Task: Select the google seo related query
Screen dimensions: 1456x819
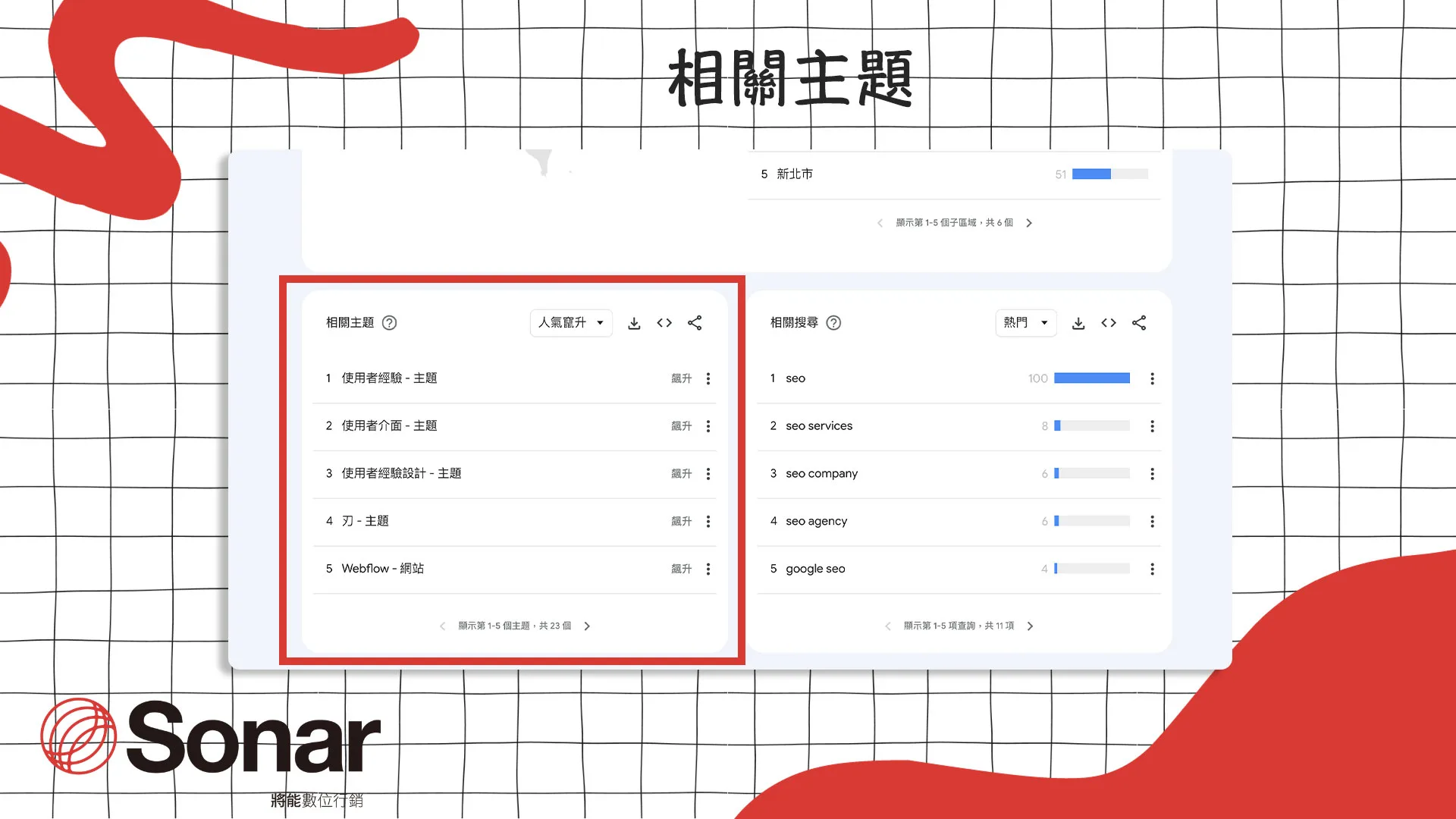Action: pyautogui.click(x=815, y=569)
